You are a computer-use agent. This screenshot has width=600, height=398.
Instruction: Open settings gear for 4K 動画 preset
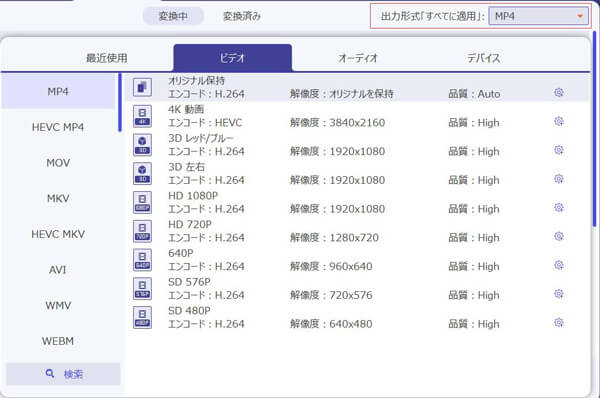[x=559, y=121]
